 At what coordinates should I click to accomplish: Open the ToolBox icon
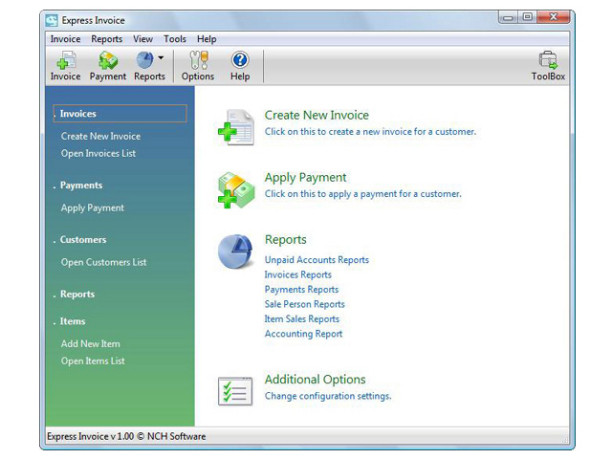548,66
